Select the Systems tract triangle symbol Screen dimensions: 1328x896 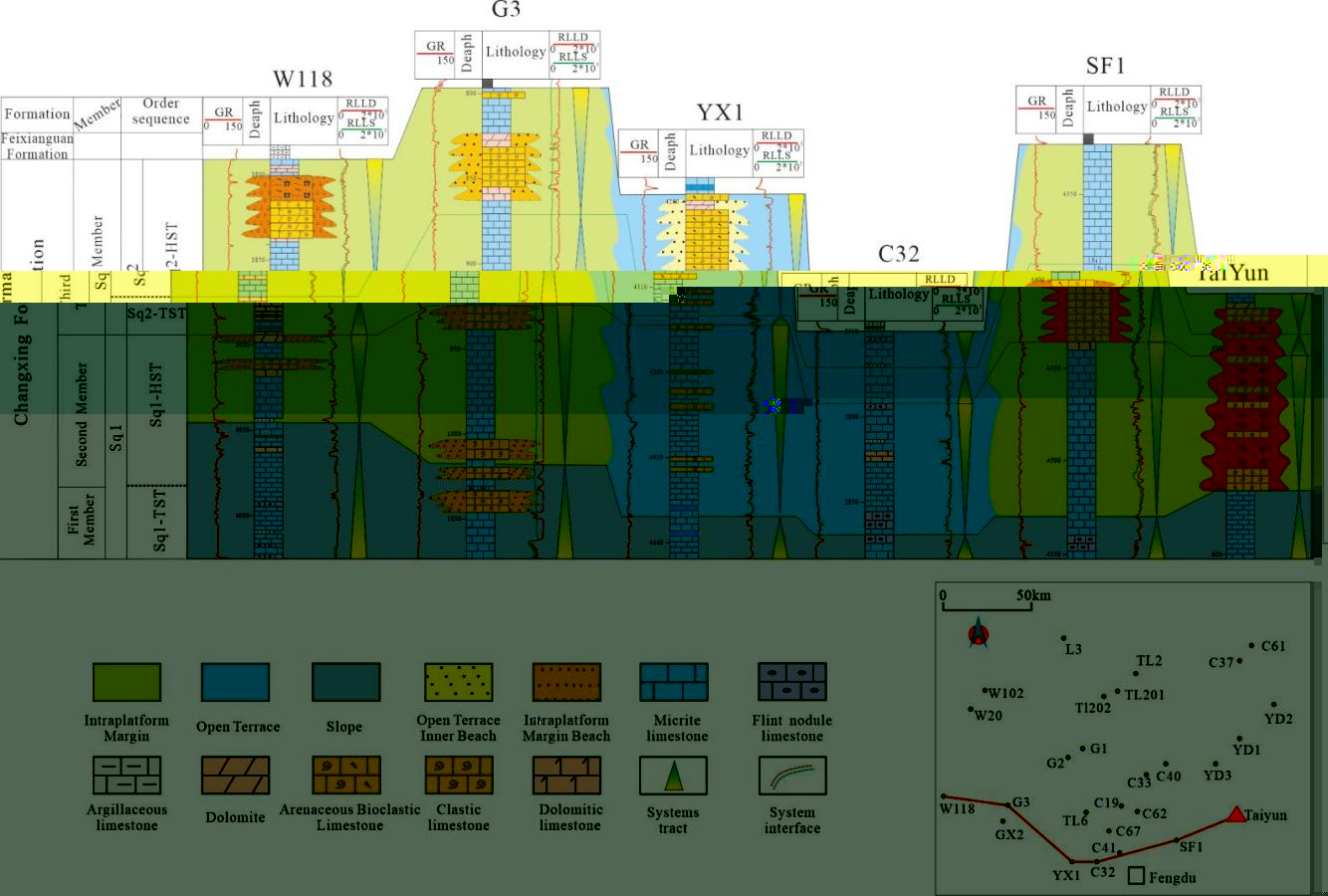[673, 776]
